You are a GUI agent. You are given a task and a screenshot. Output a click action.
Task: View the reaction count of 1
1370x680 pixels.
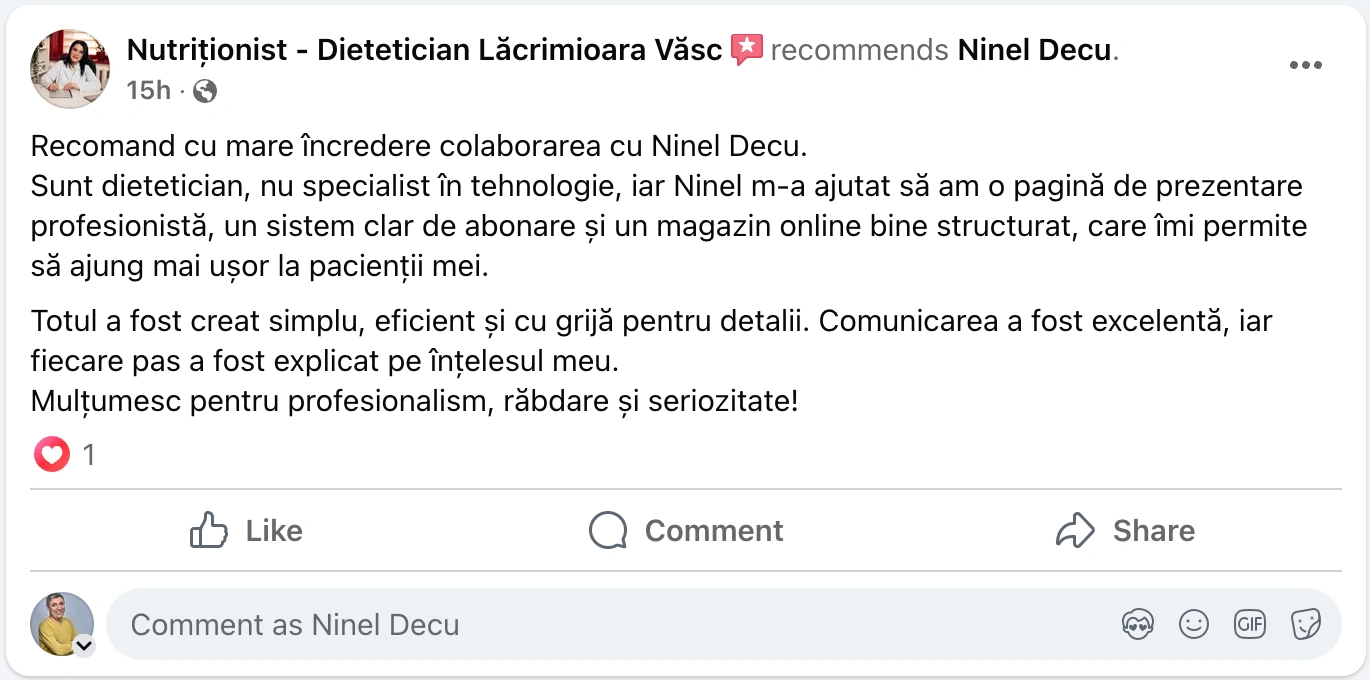pos(89,456)
